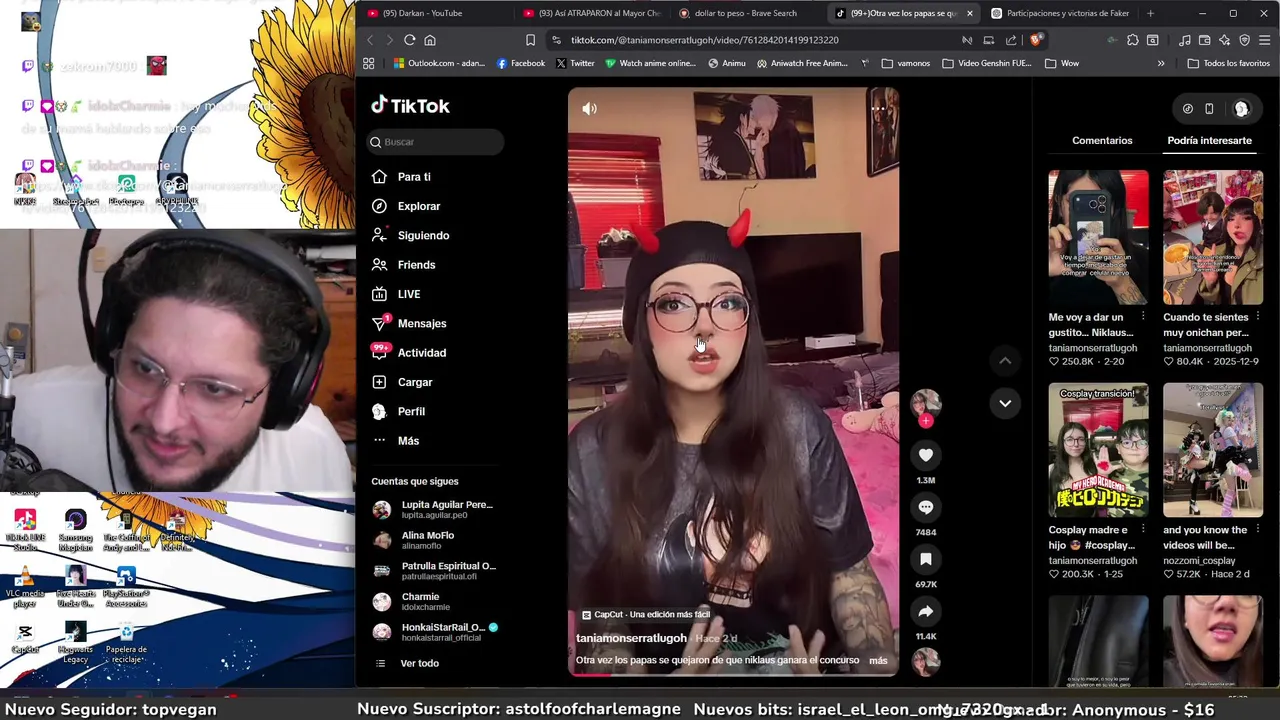1280x720 pixels.
Task: Focus the TikTok 'Buscar' search field
Action: (x=436, y=142)
